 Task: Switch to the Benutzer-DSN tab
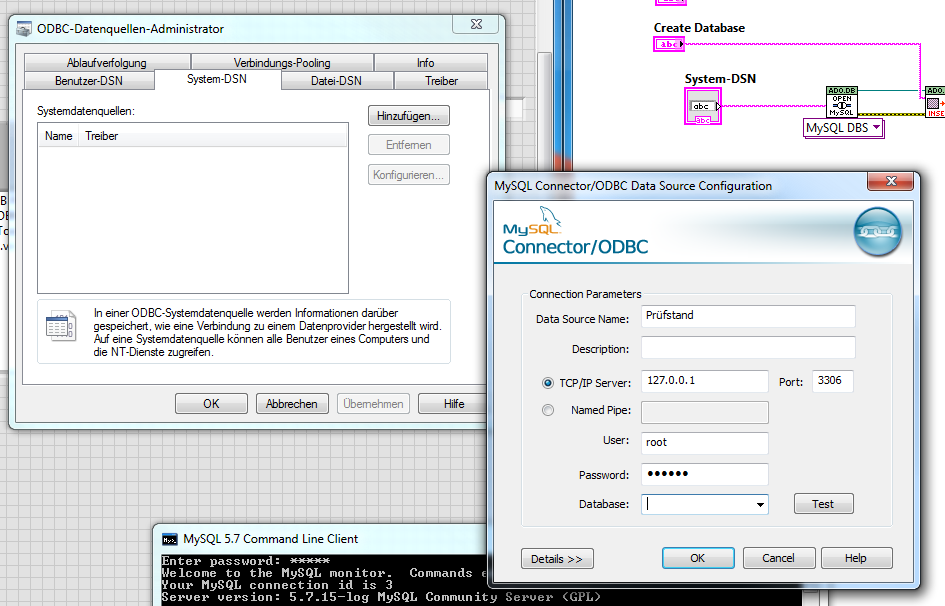tap(89, 81)
